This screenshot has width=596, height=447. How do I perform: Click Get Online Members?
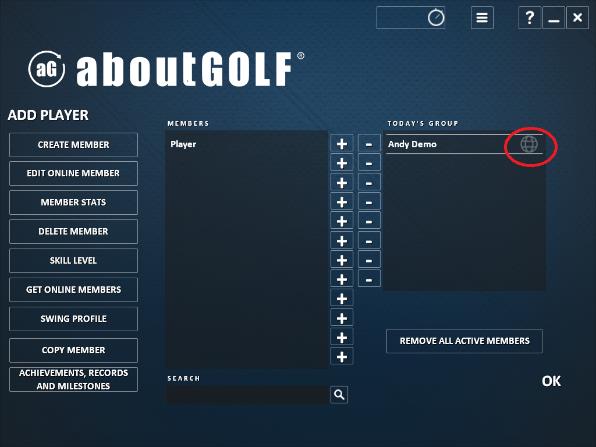click(73, 289)
